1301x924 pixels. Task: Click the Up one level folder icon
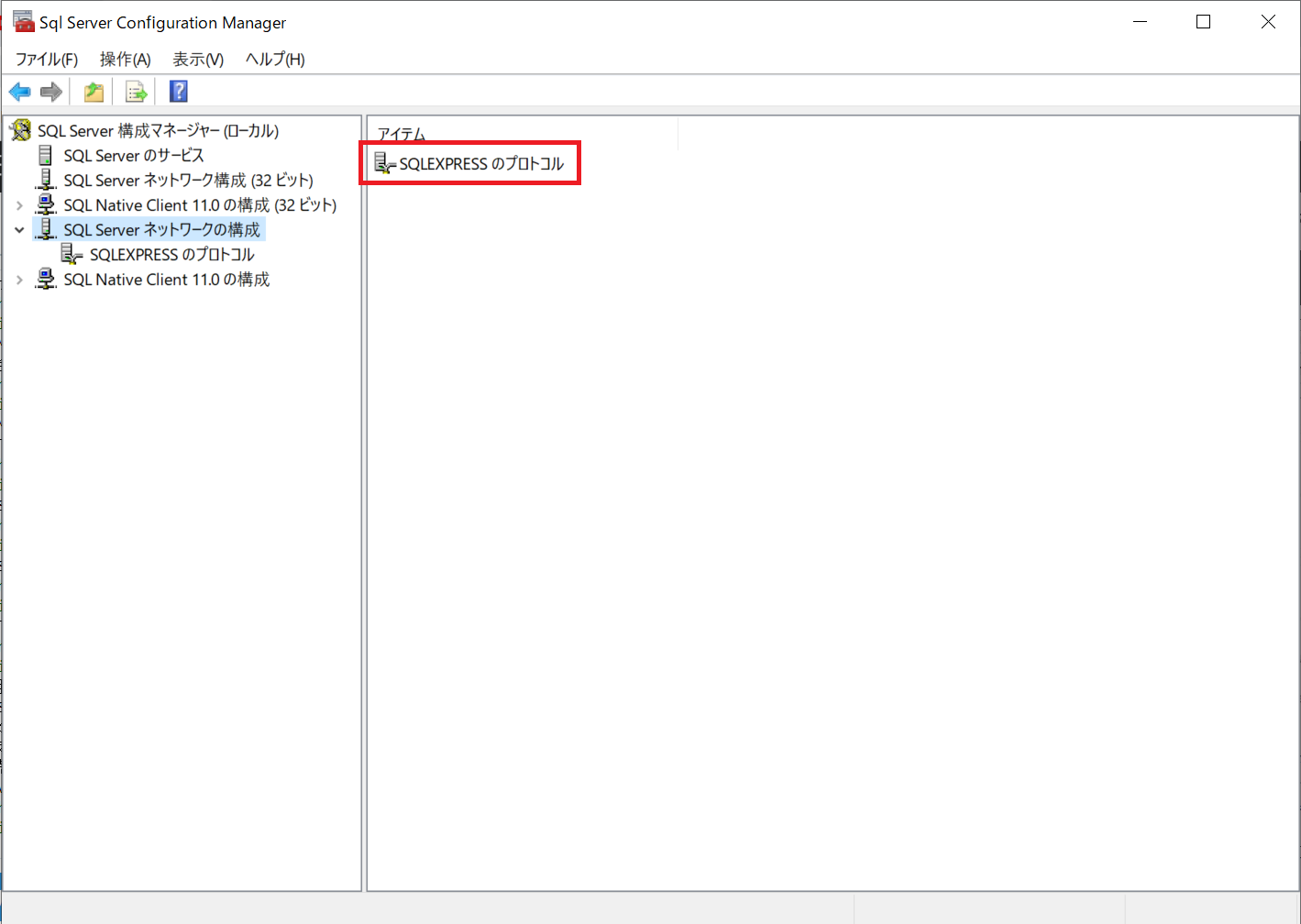click(x=94, y=92)
